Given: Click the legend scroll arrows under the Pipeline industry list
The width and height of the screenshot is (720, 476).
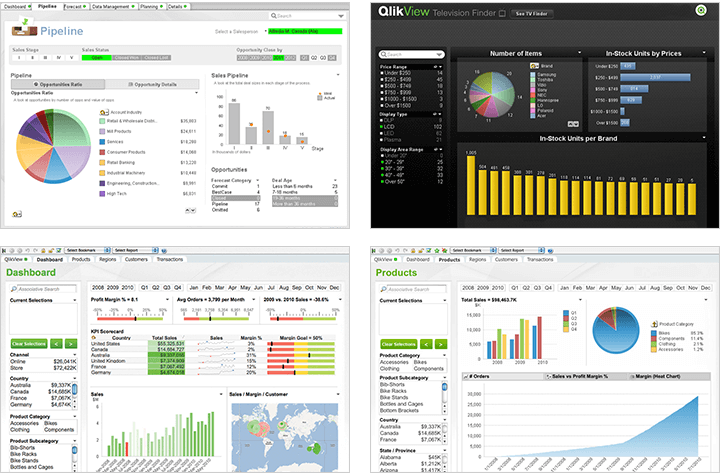Looking at the screenshot, I should click(x=191, y=210).
